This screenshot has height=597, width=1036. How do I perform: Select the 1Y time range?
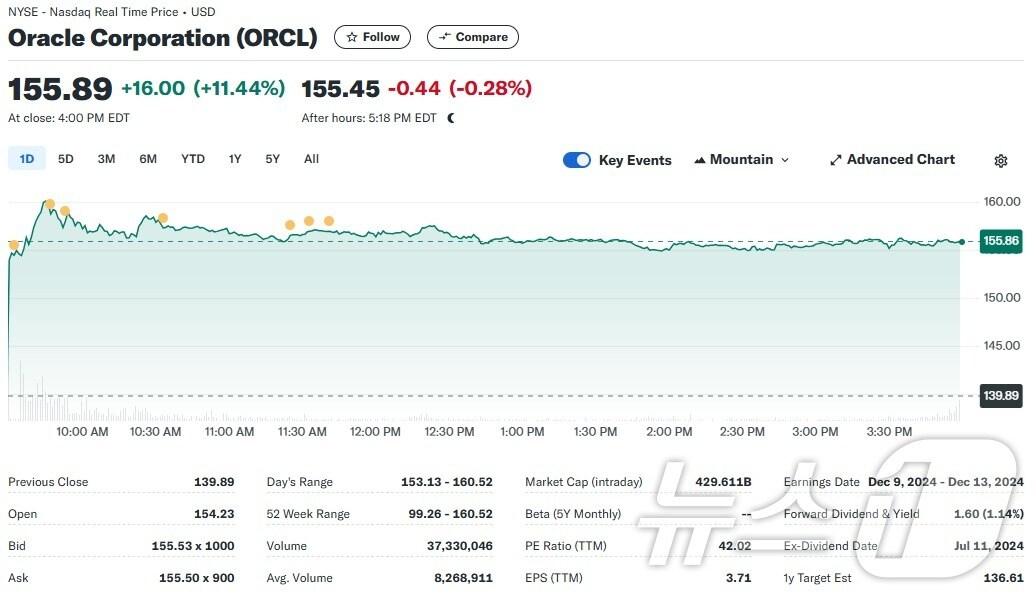(235, 159)
